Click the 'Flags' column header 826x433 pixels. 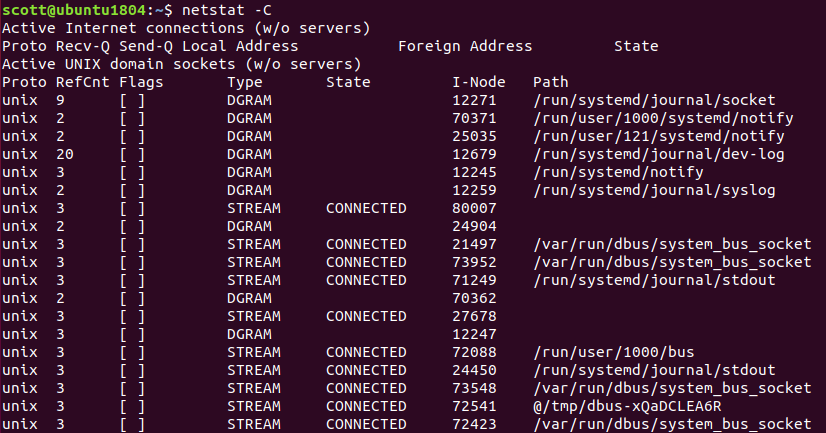(141, 82)
